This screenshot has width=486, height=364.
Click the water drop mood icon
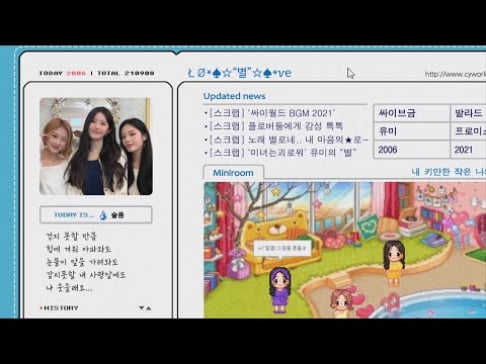(103, 215)
